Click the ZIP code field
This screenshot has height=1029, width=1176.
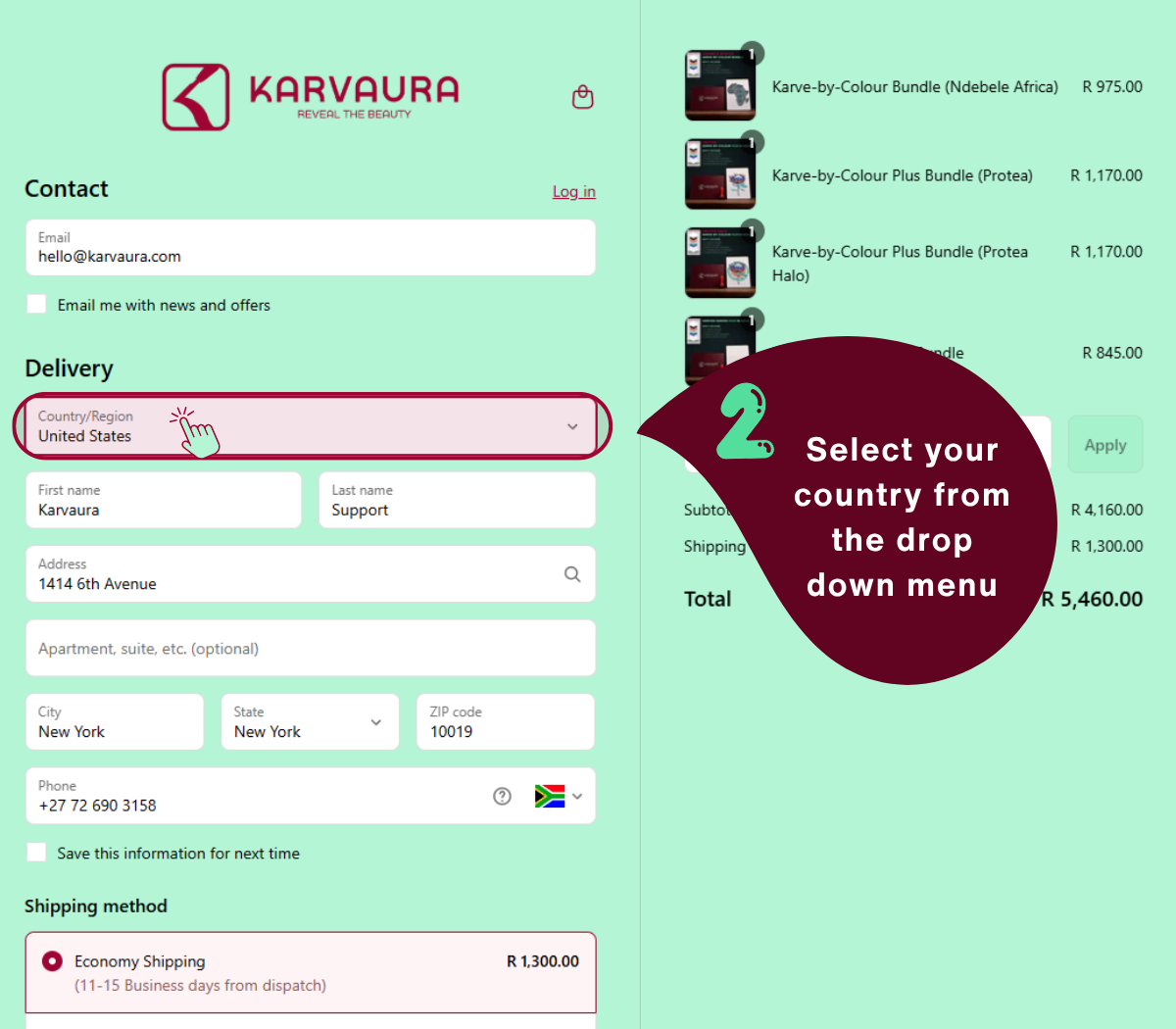(506, 722)
